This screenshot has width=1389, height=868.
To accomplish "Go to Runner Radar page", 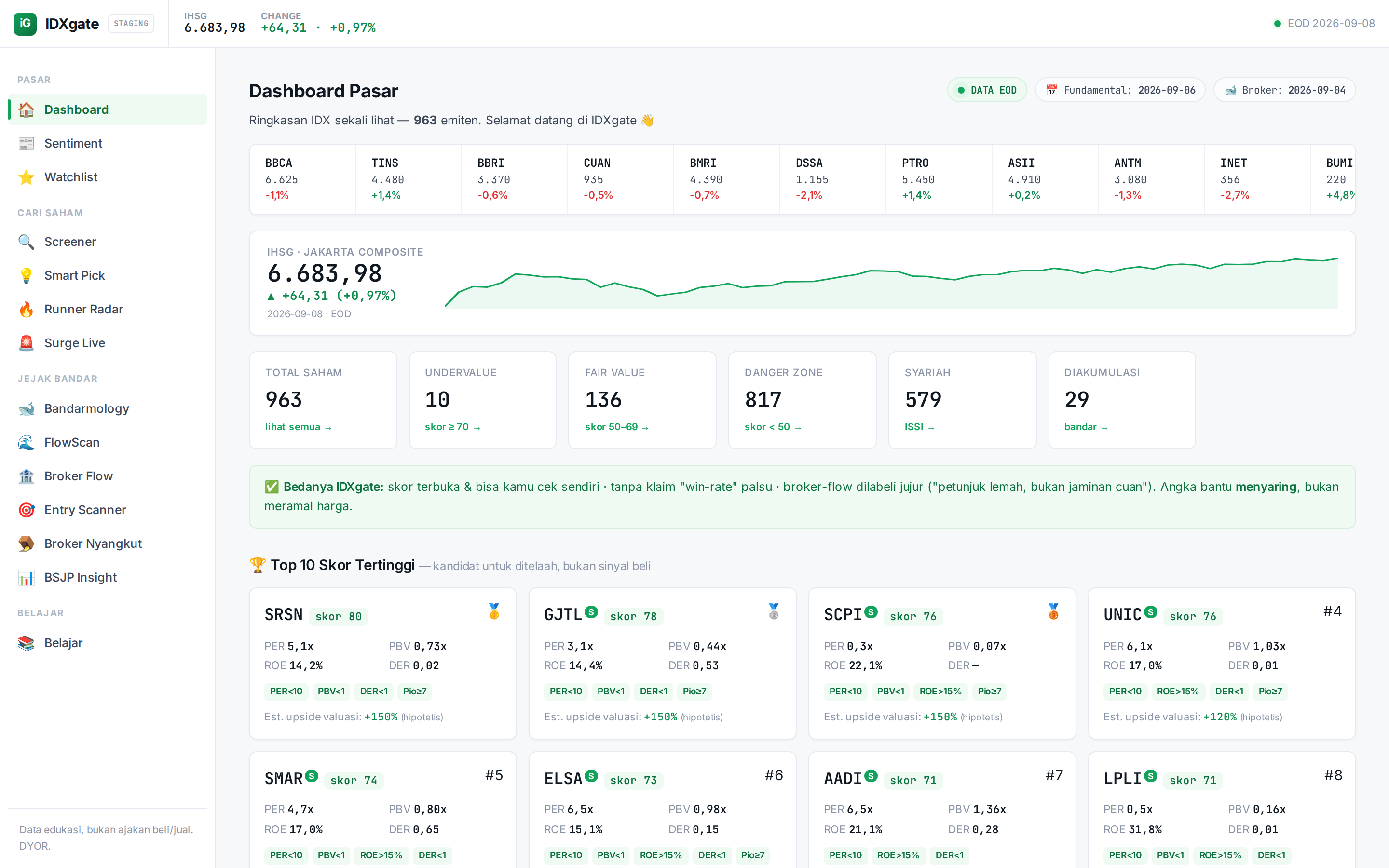I will [108, 310].
